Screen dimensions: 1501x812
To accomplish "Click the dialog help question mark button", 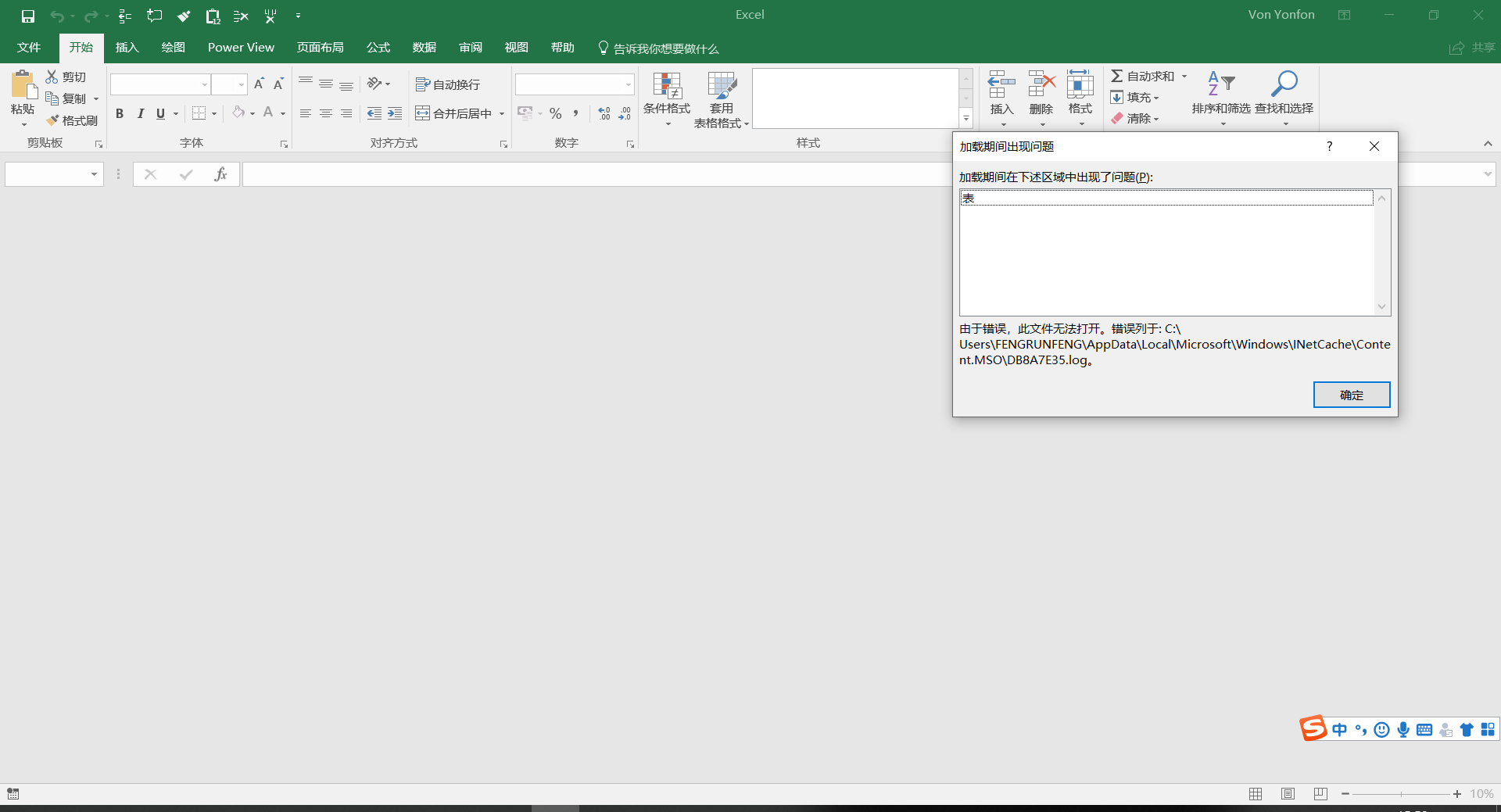I will 1329,146.
